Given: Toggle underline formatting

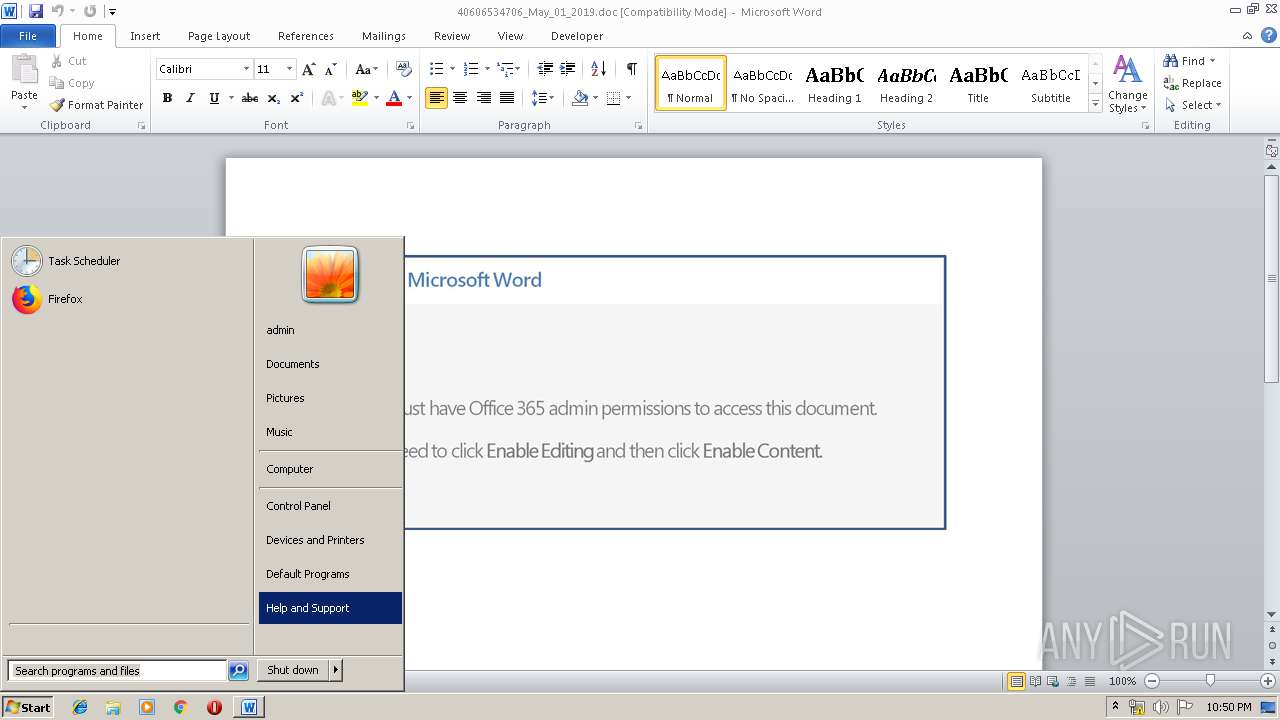Looking at the screenshot, I should (214, 98).
